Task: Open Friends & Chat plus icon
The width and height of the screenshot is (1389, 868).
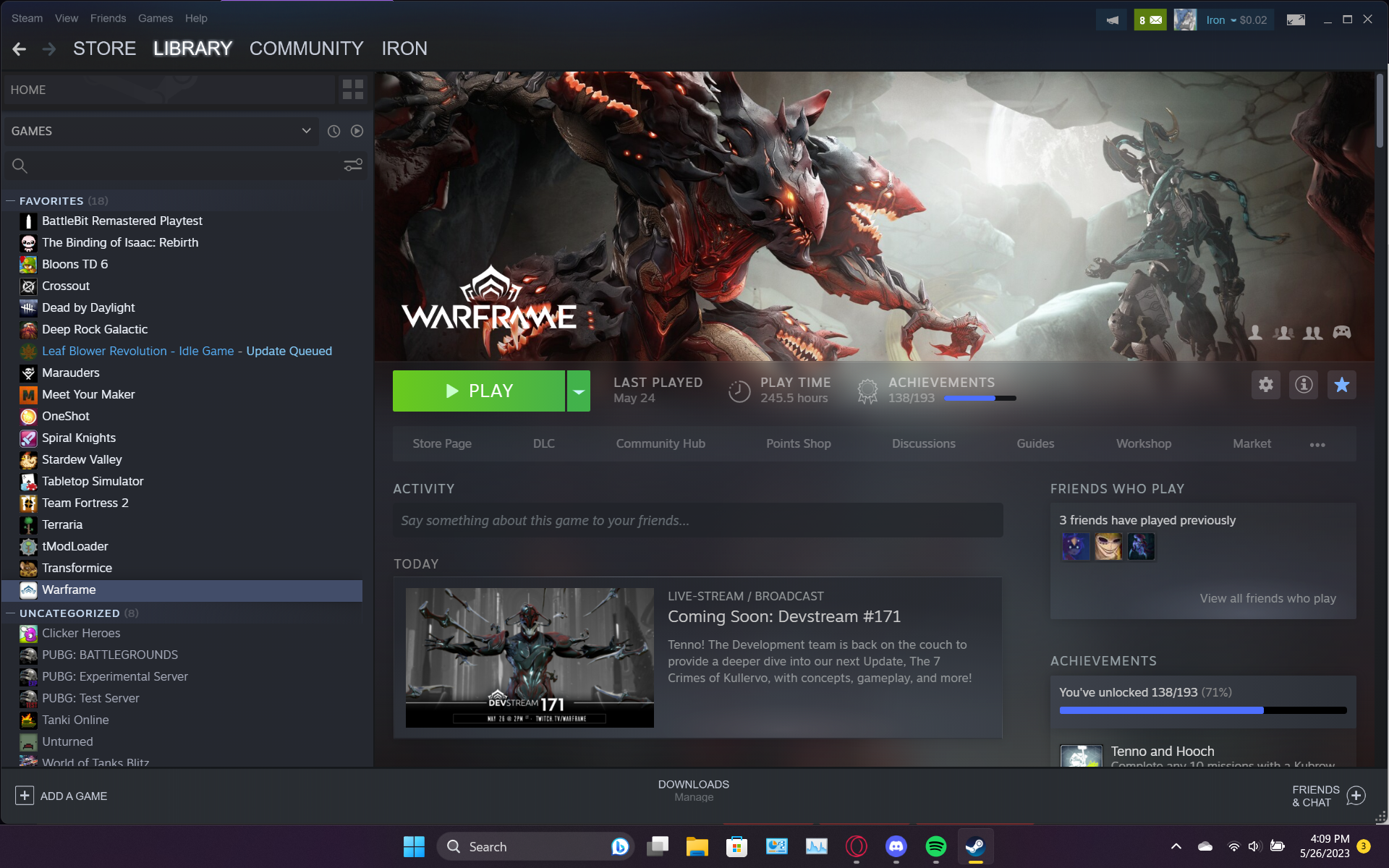Action: tap(1356, 796)
